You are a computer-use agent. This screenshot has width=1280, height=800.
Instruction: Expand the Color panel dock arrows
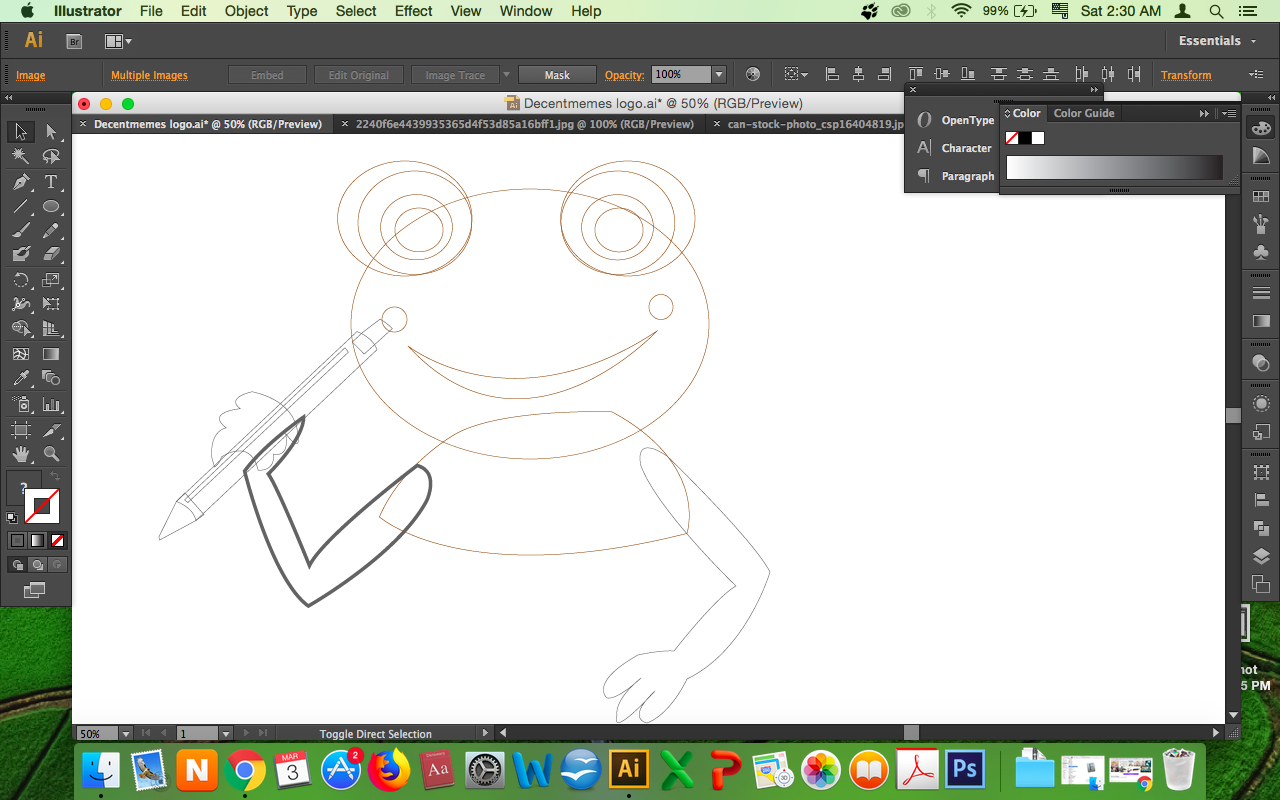pos(1205,113)
